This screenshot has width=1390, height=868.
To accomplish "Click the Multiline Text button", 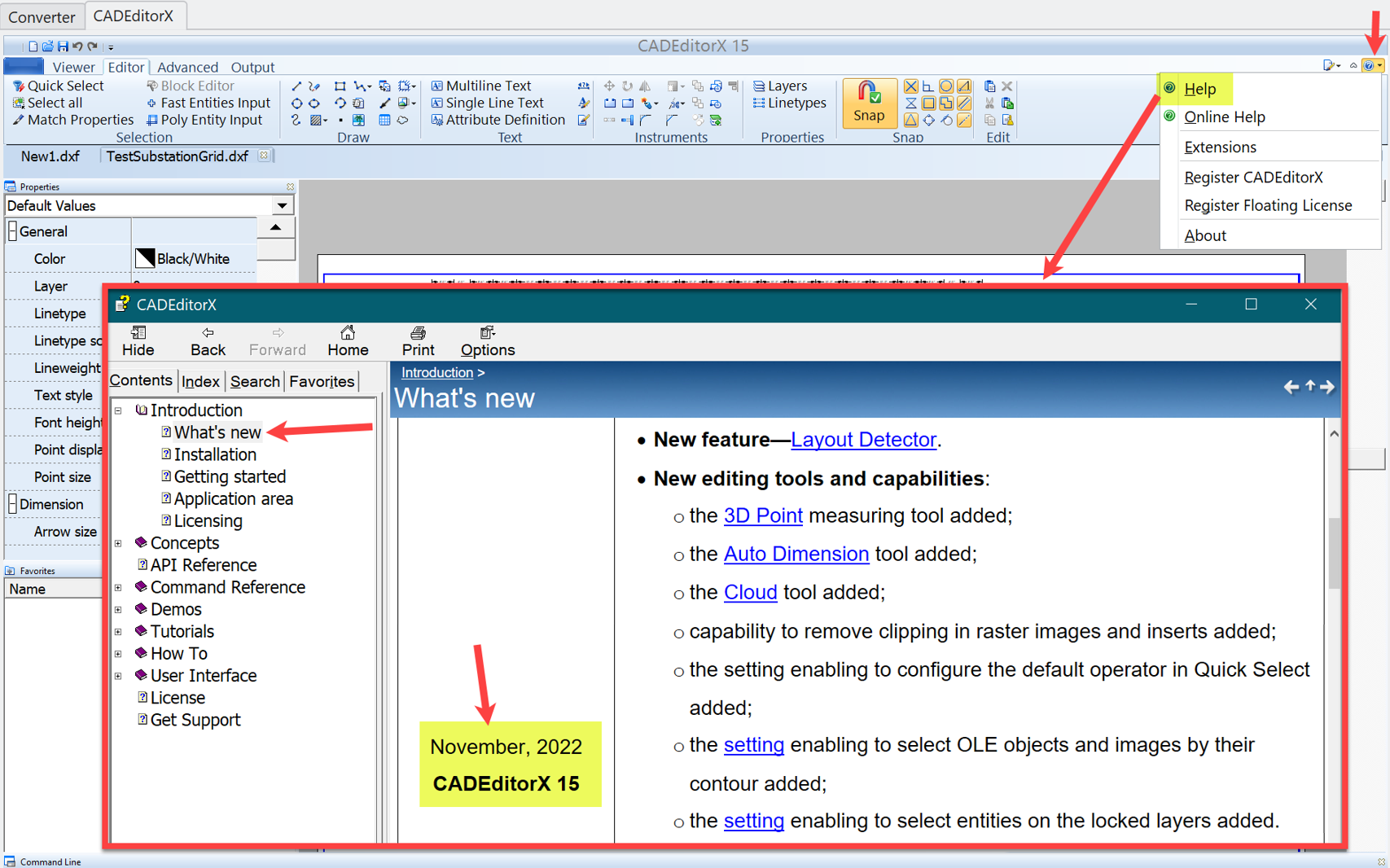I will click(480, 86).
